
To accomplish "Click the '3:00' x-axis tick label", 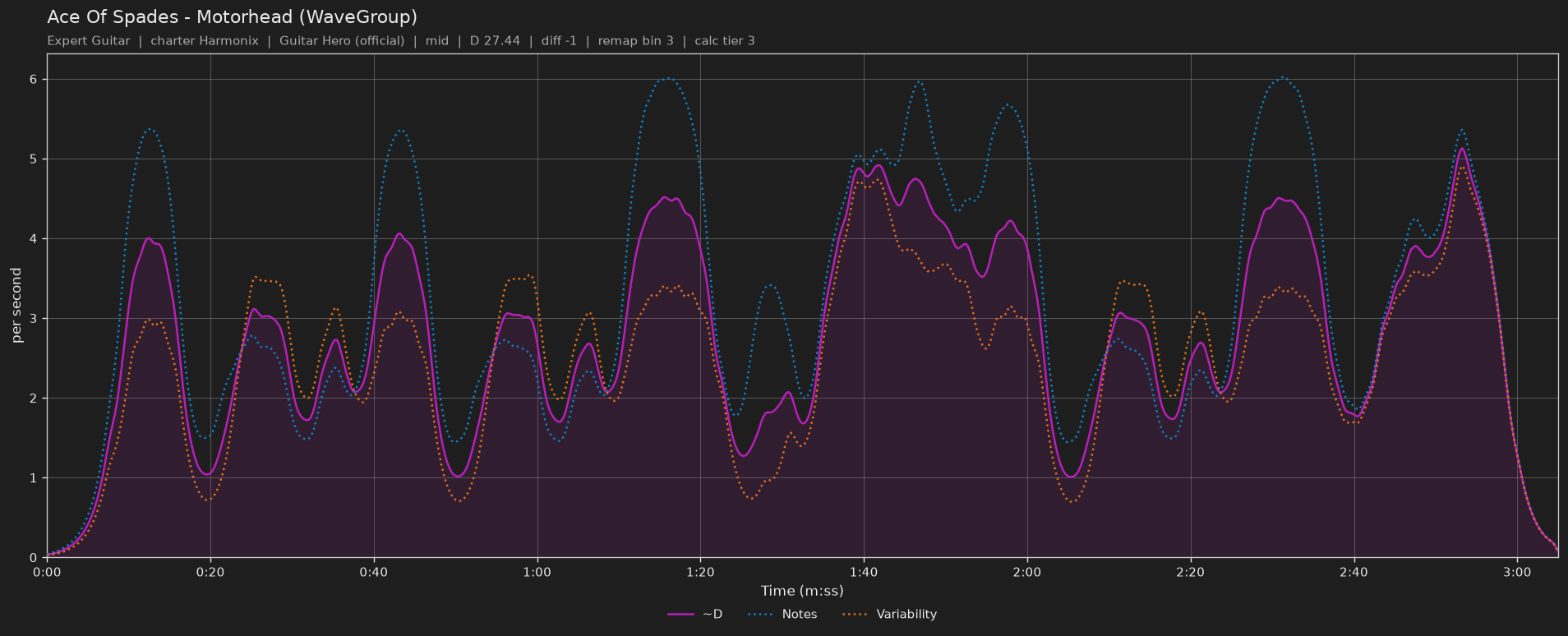I will pos(1517,572).
